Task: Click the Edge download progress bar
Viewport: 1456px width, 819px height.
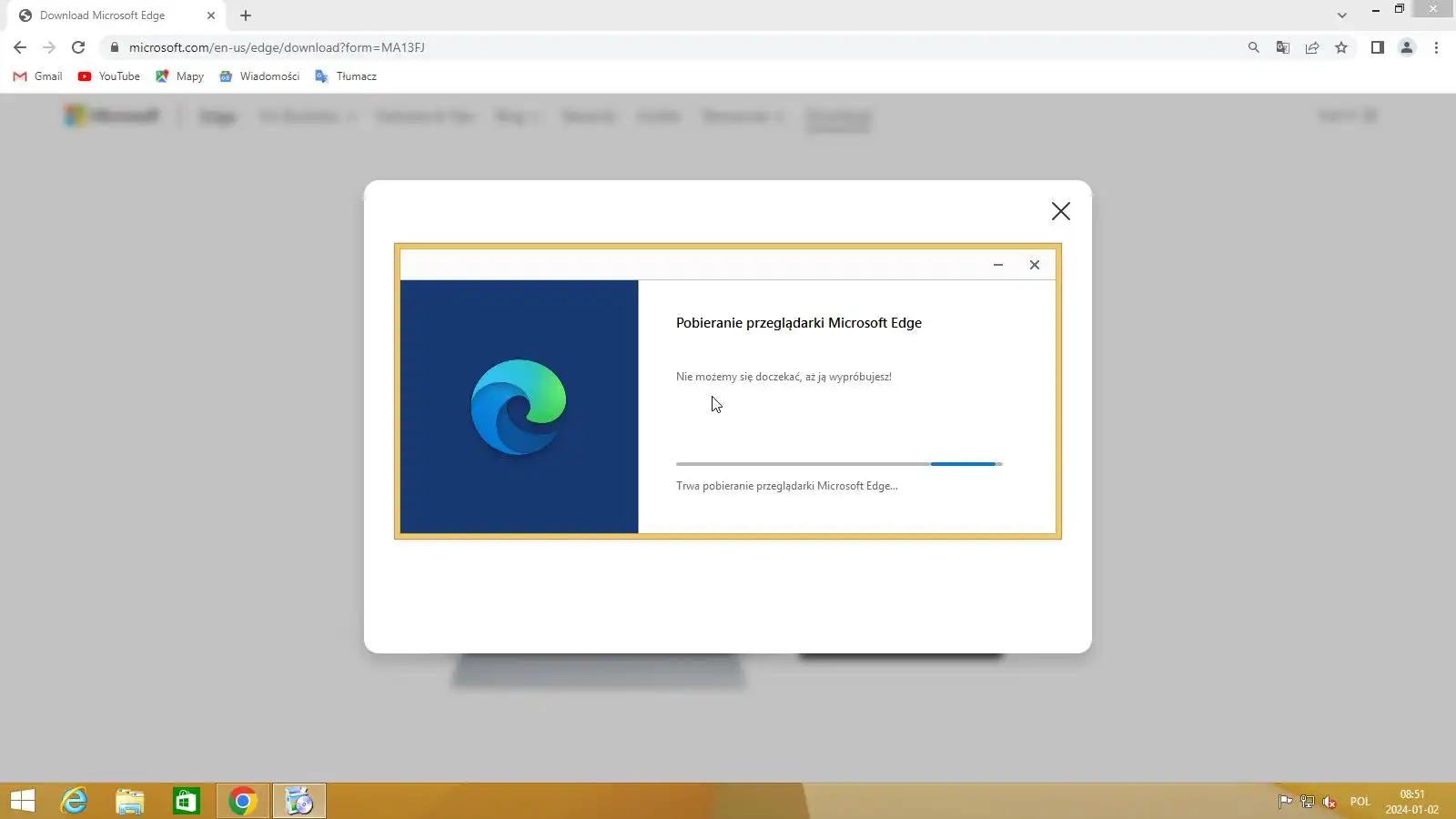Action: point(839,464)
